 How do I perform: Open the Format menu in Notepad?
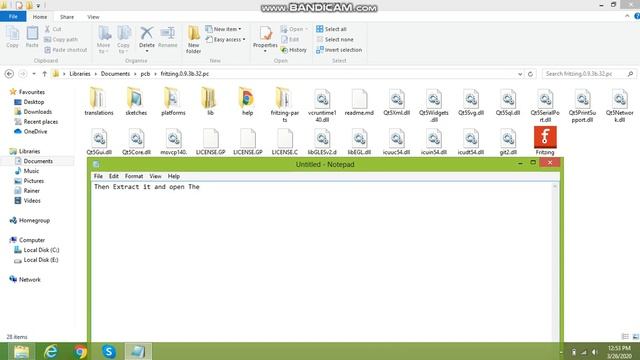(134, 176)
